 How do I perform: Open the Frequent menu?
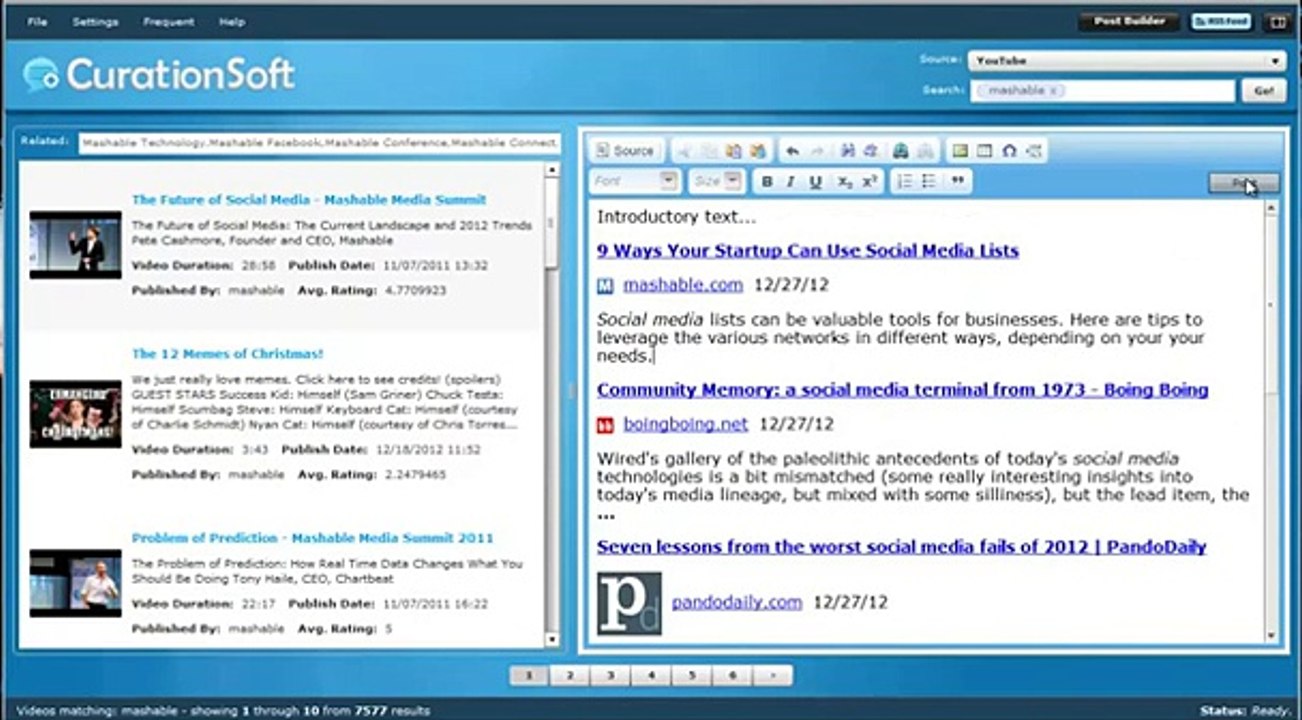point(167,22)
